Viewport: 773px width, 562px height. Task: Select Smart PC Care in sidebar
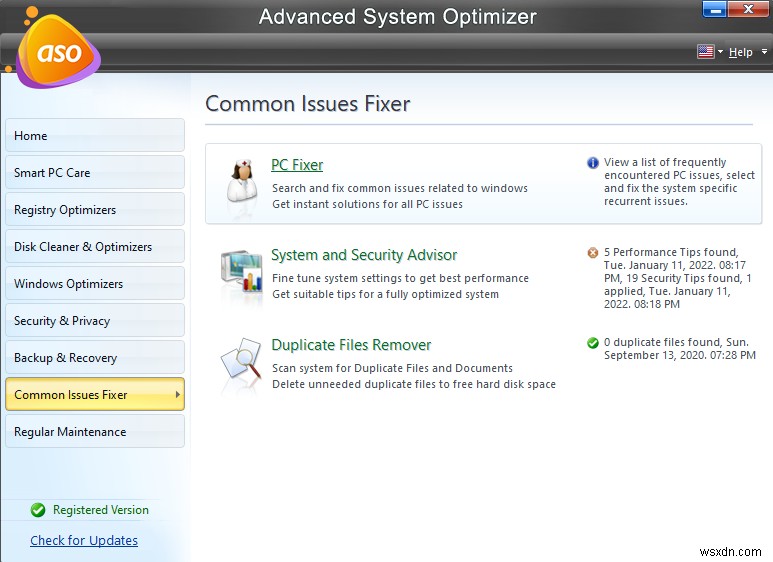coord(95,173)
